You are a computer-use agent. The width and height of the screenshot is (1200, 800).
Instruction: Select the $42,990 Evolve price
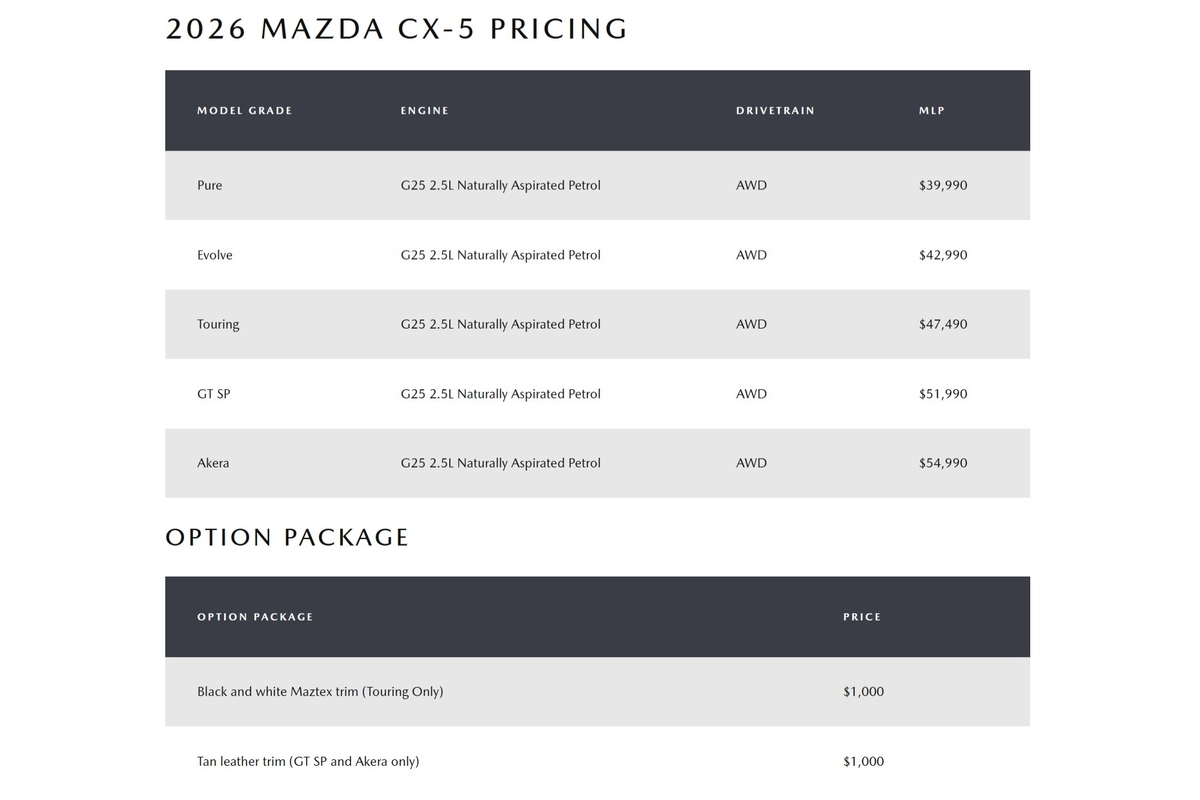tap(943, 255)
